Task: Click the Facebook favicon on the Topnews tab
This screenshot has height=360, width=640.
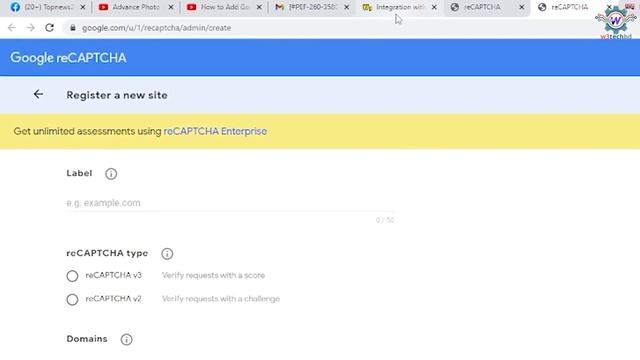Action: coord(16,7)
